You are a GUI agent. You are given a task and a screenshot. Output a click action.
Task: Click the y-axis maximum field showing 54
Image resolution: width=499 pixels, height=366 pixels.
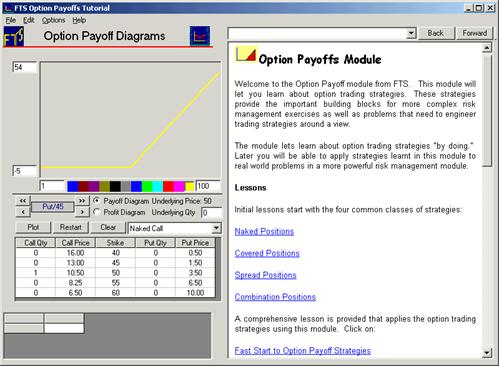coord(25,67)
